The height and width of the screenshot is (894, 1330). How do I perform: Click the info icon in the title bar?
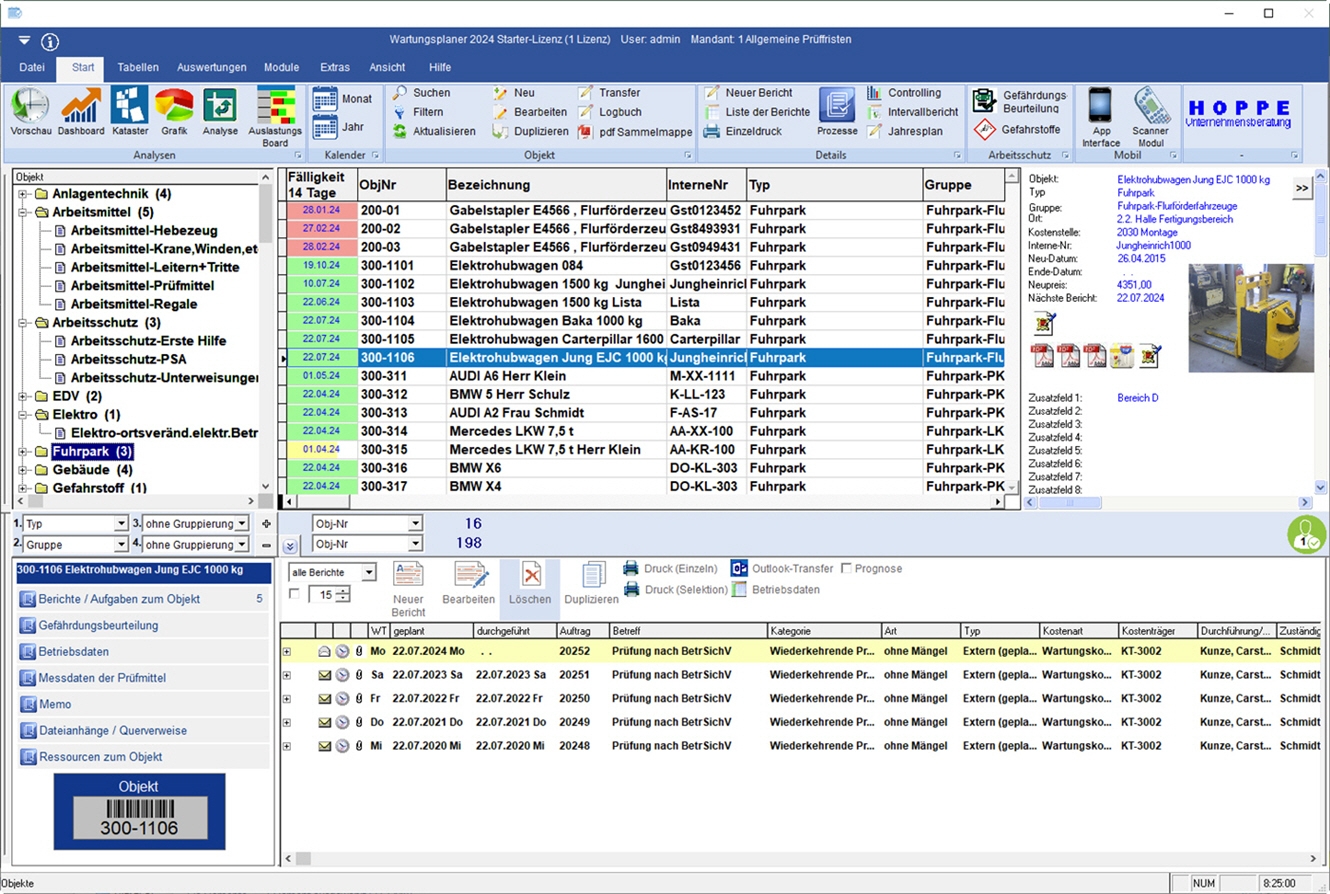point(50,41)
